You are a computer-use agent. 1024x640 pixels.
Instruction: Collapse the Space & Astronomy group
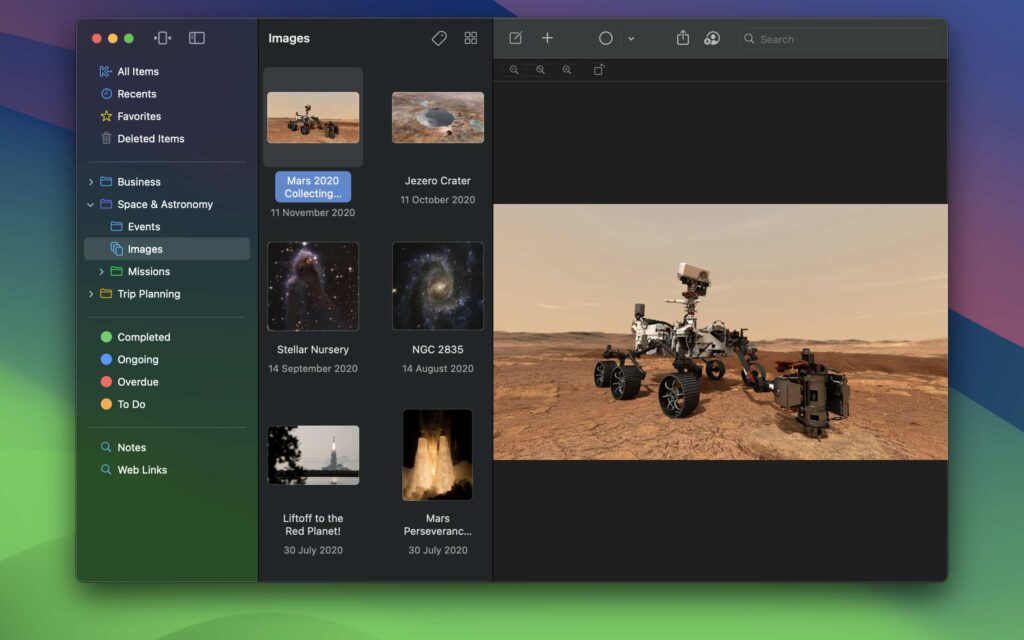click(88, 204)
